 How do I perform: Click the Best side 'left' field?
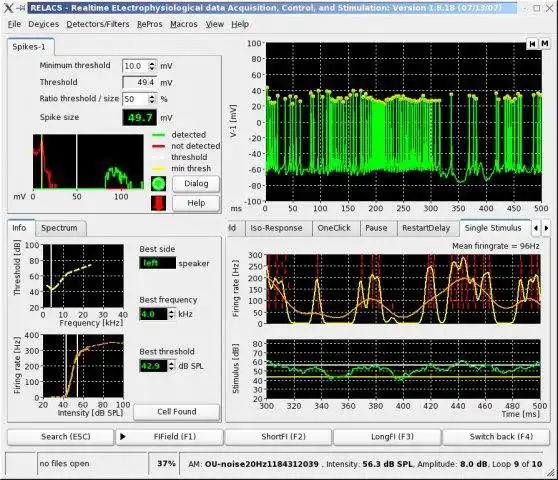pos(157,263)
